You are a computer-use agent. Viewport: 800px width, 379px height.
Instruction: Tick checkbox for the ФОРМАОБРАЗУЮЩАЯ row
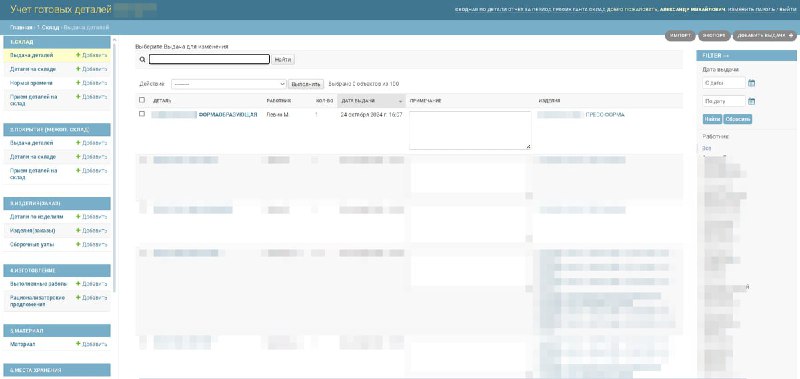coord(142,114)
